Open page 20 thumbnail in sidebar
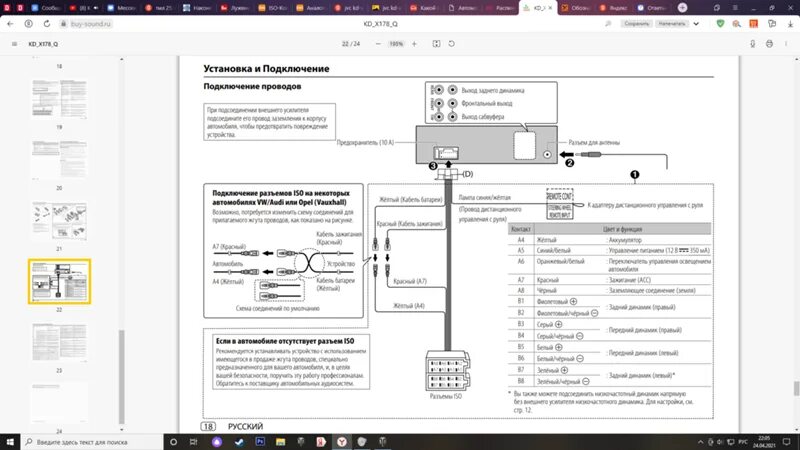This screenshot has height=450, width=800. point(60,160)
